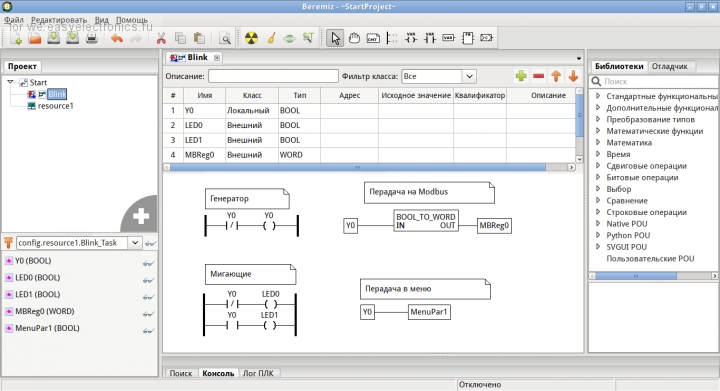Click the variable table horizontal scrollbar
This screenshot has height=391, width=720.
tap(357, 167)
